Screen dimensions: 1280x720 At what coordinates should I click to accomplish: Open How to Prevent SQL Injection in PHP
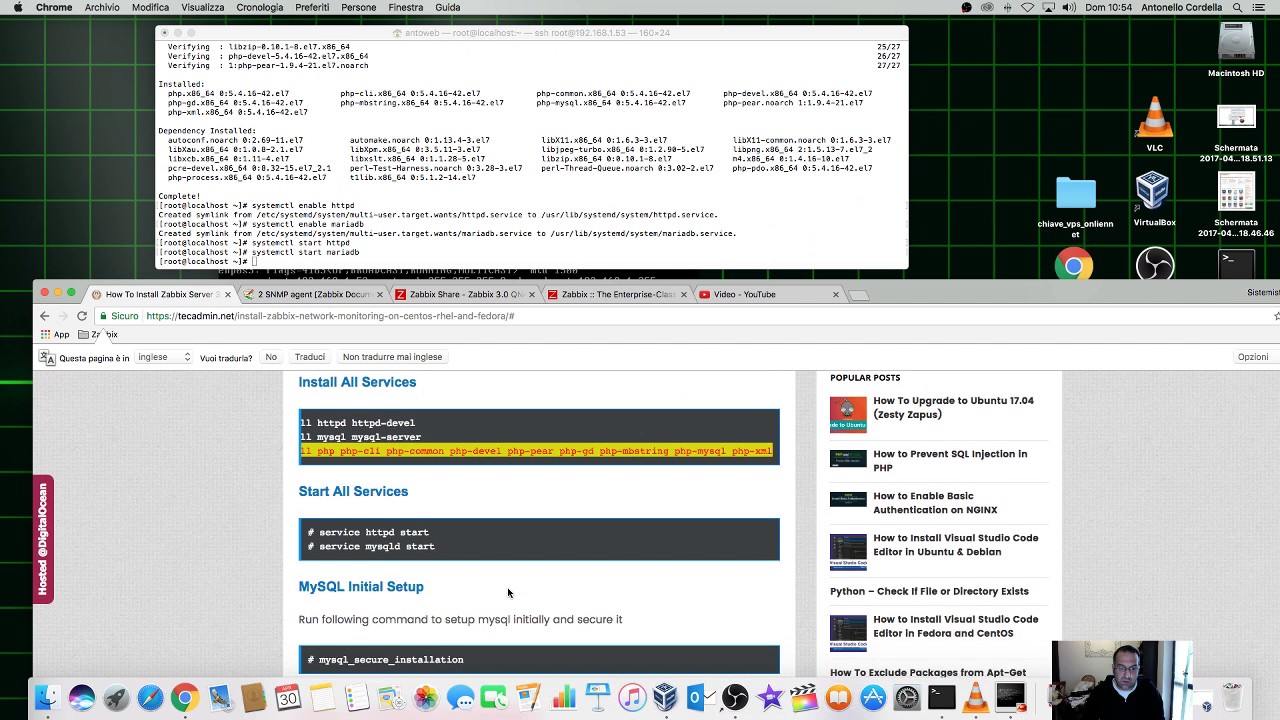point(950,461)
